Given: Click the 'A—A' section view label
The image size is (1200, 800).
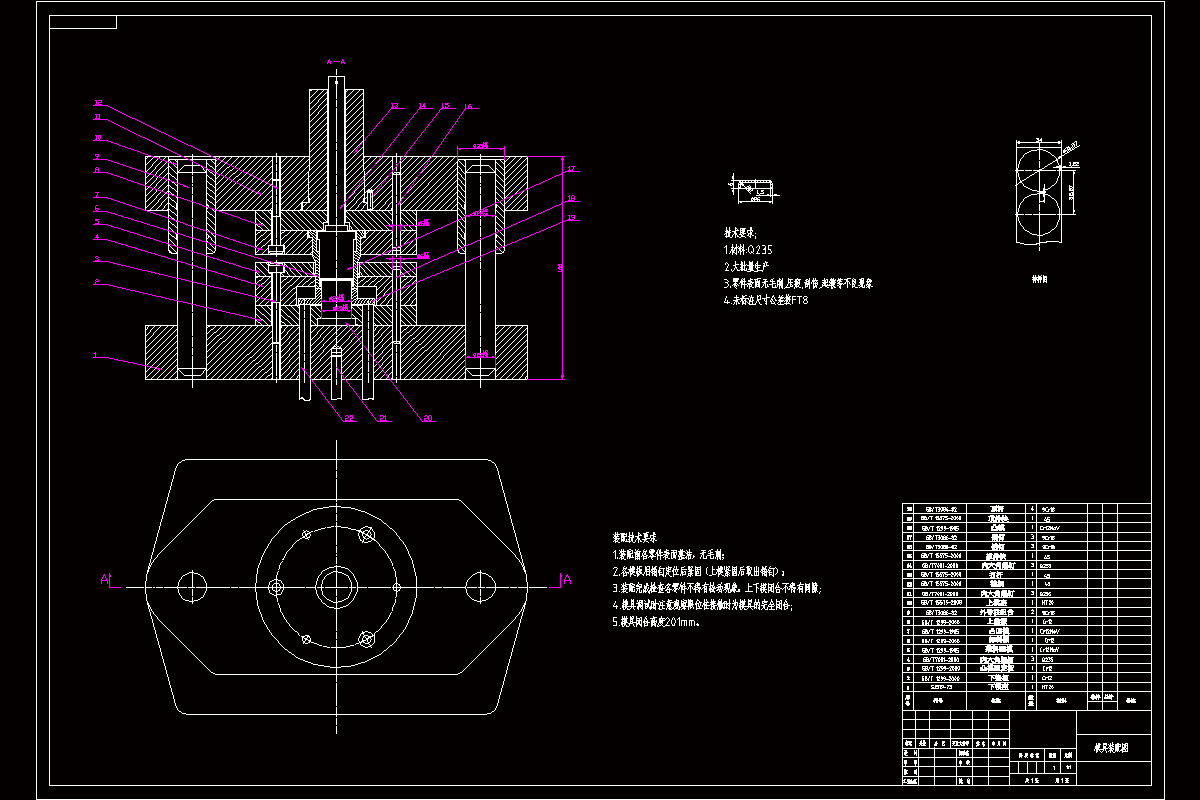Looking at the screenshot, I should tap(336, 62).
